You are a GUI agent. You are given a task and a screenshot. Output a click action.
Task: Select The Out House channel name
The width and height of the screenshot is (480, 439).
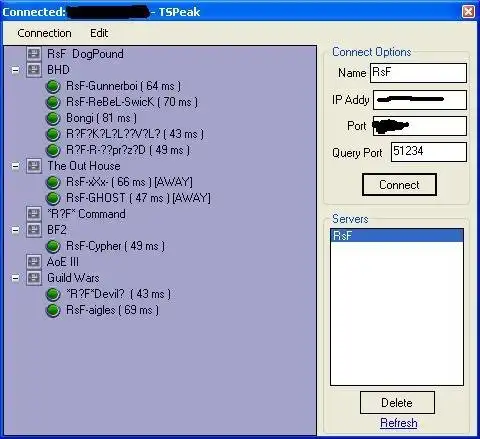coord(84,166)
